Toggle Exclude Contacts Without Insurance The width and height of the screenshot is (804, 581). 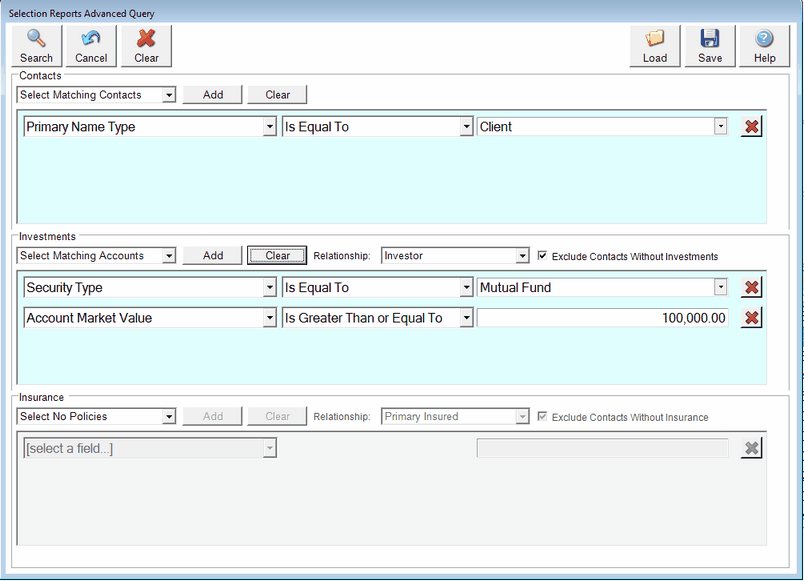coord(543,416)
